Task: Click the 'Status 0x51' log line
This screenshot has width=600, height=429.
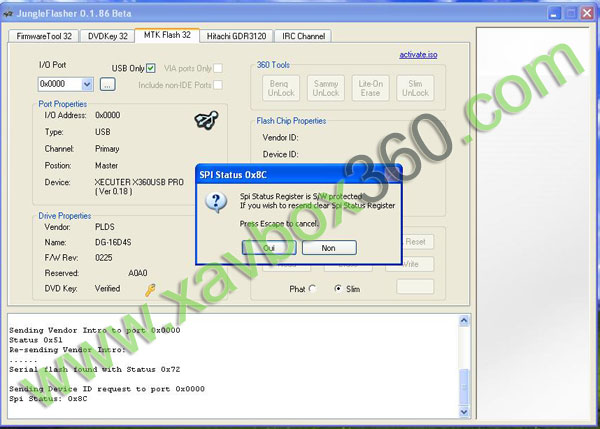Action: click(x=36, y=340)
